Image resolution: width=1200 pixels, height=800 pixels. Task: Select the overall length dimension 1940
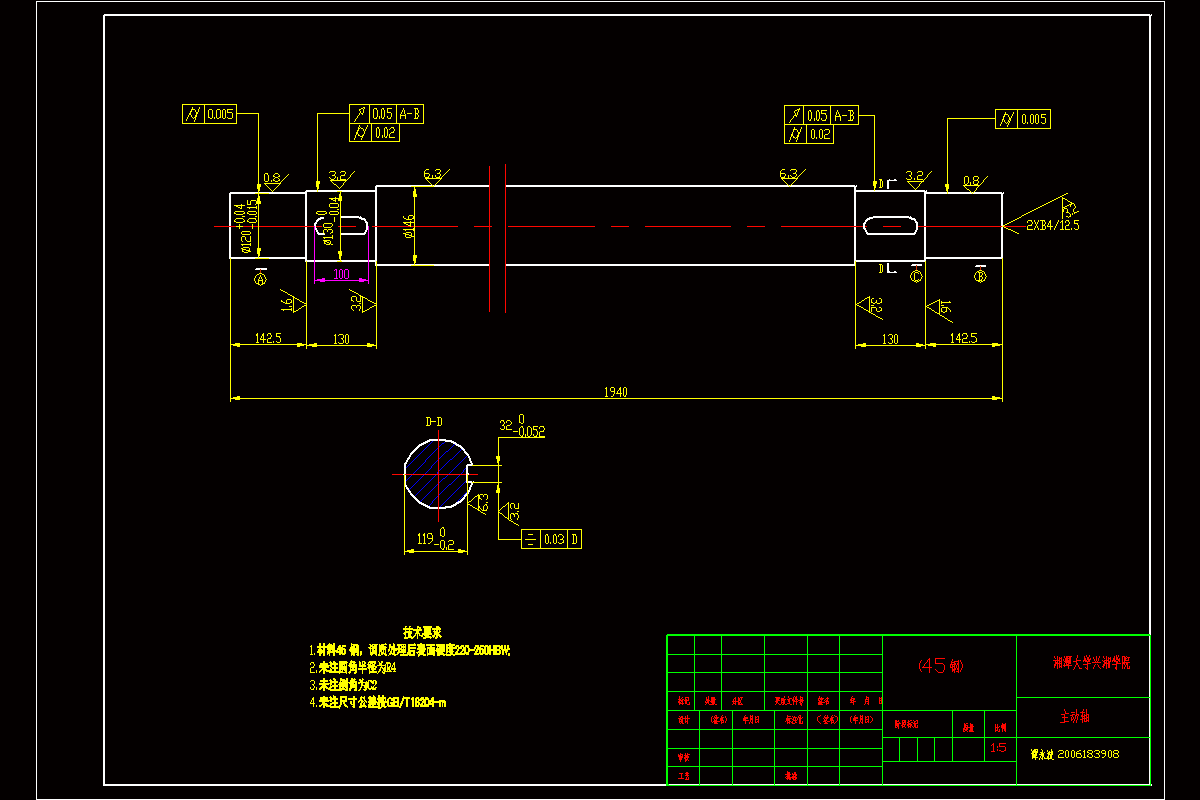click(x=615, y=392)
